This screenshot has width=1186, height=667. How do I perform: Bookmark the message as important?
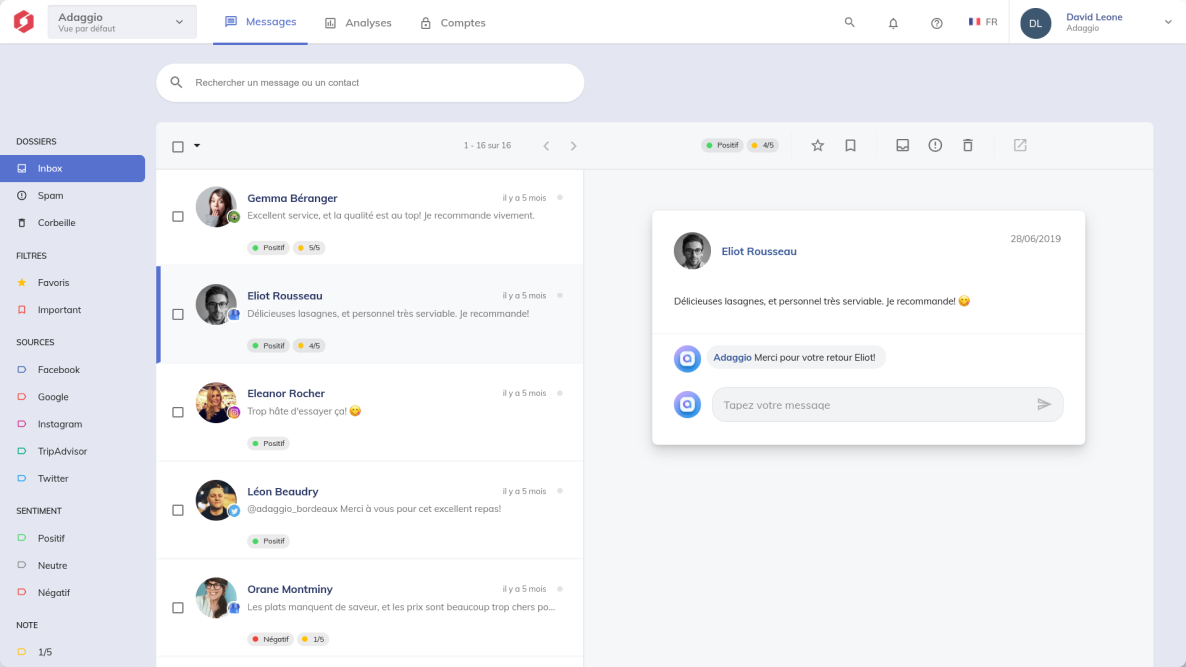coord(850,145)
